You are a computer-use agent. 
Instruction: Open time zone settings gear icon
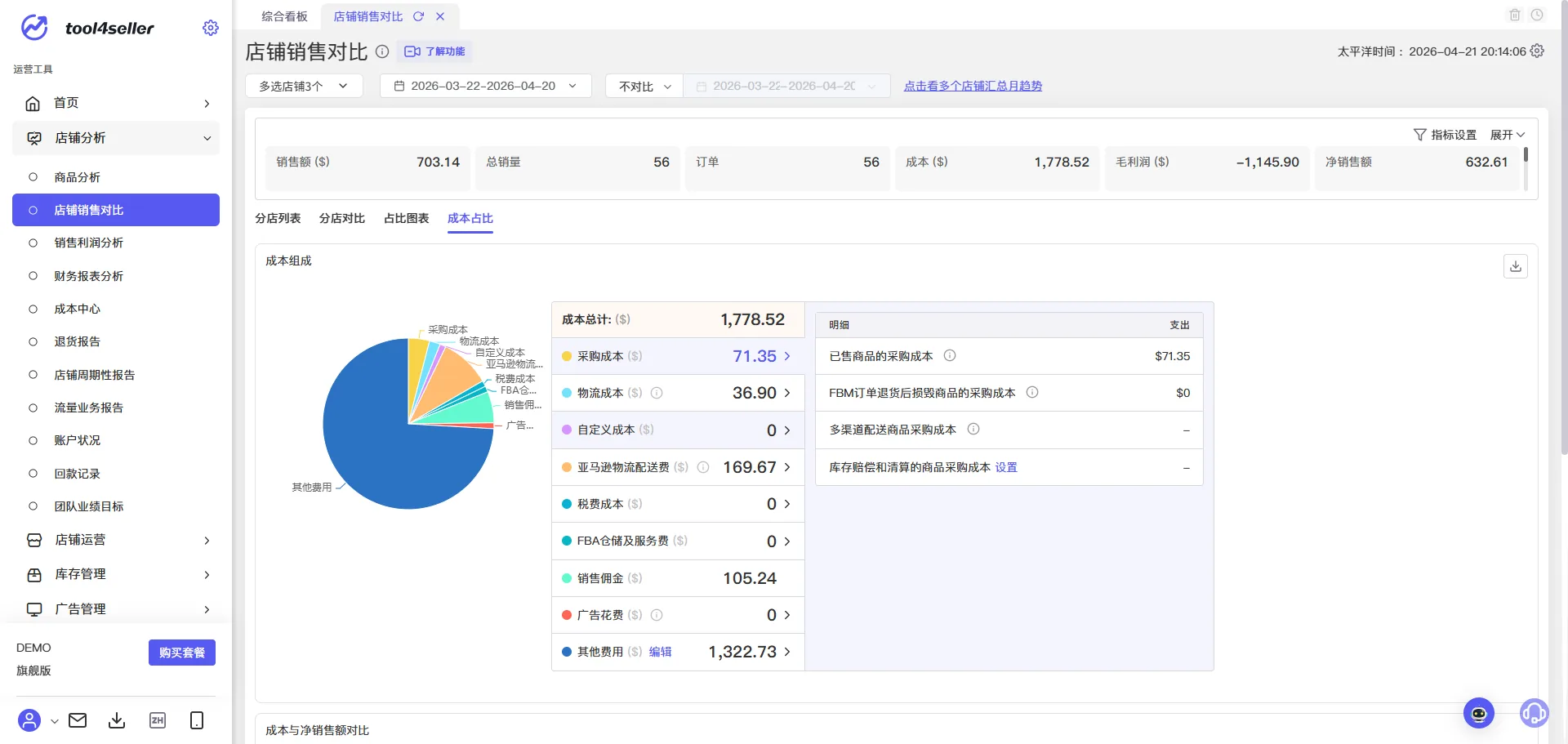pos(1537,51)
